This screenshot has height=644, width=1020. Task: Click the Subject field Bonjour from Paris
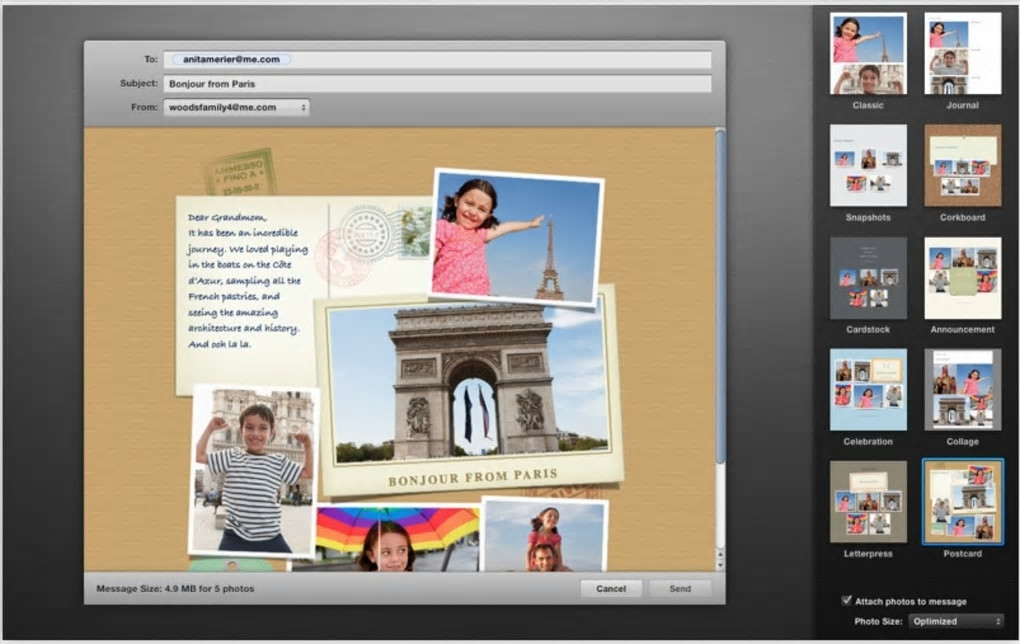(437, 84)
